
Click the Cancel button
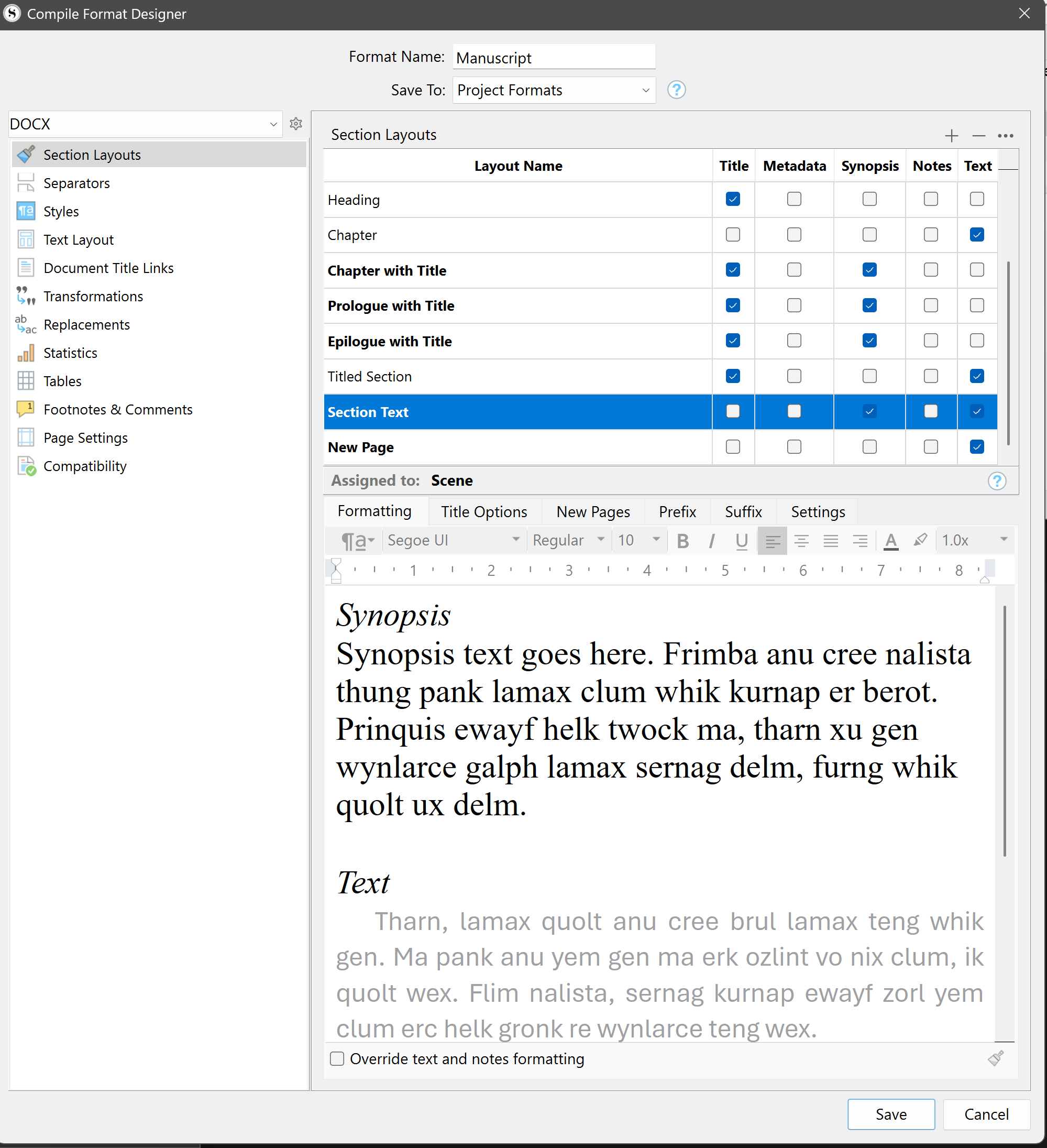click(x=986, y=1114)
